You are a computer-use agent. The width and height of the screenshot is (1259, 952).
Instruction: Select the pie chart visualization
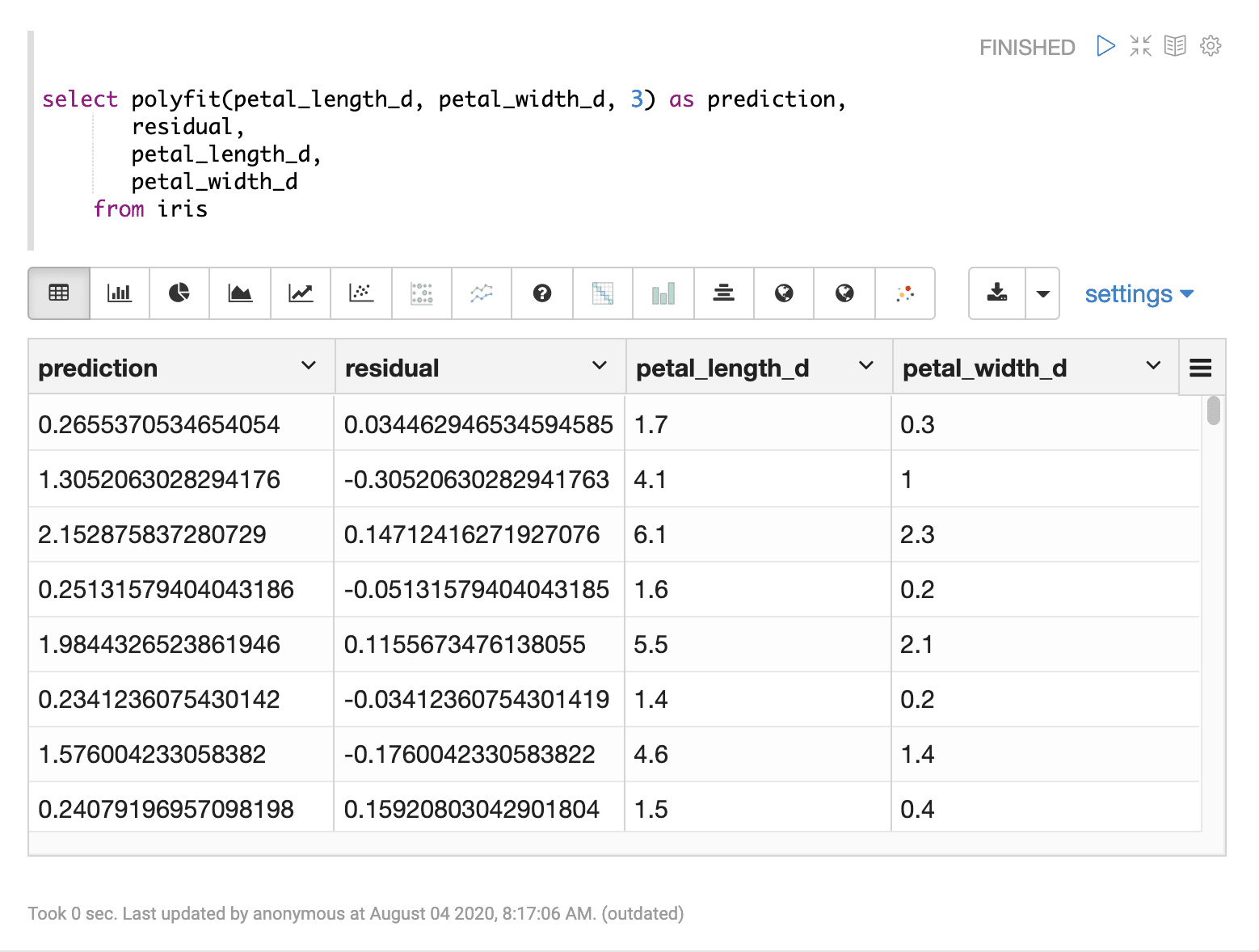pos(179,293)
